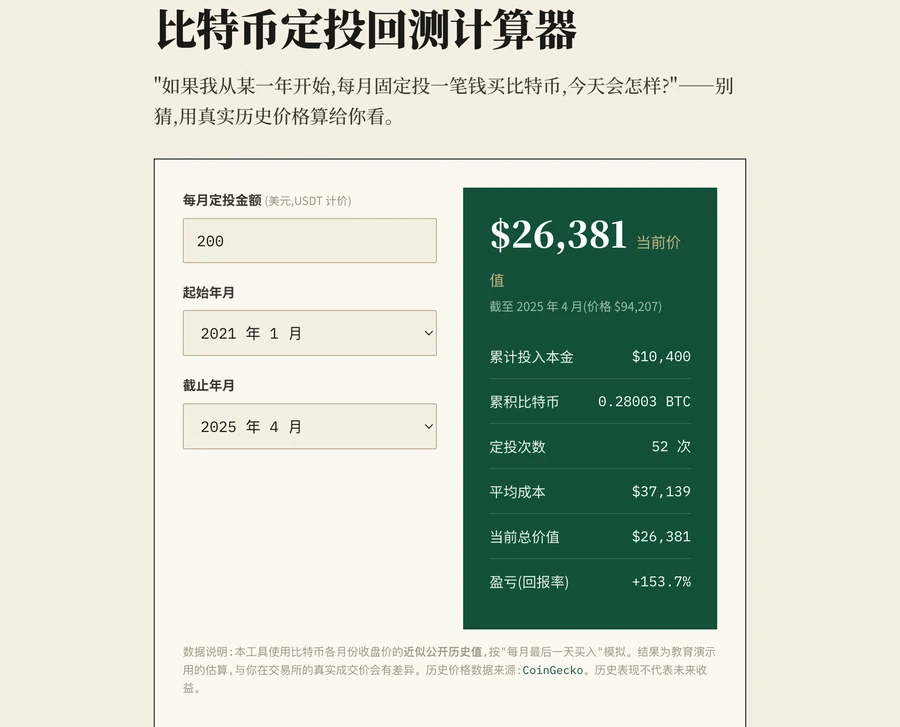Click the 截至 2025 年 4 月 price note
The width and height of the screenshot is (900, 727).
pos(576,306)
